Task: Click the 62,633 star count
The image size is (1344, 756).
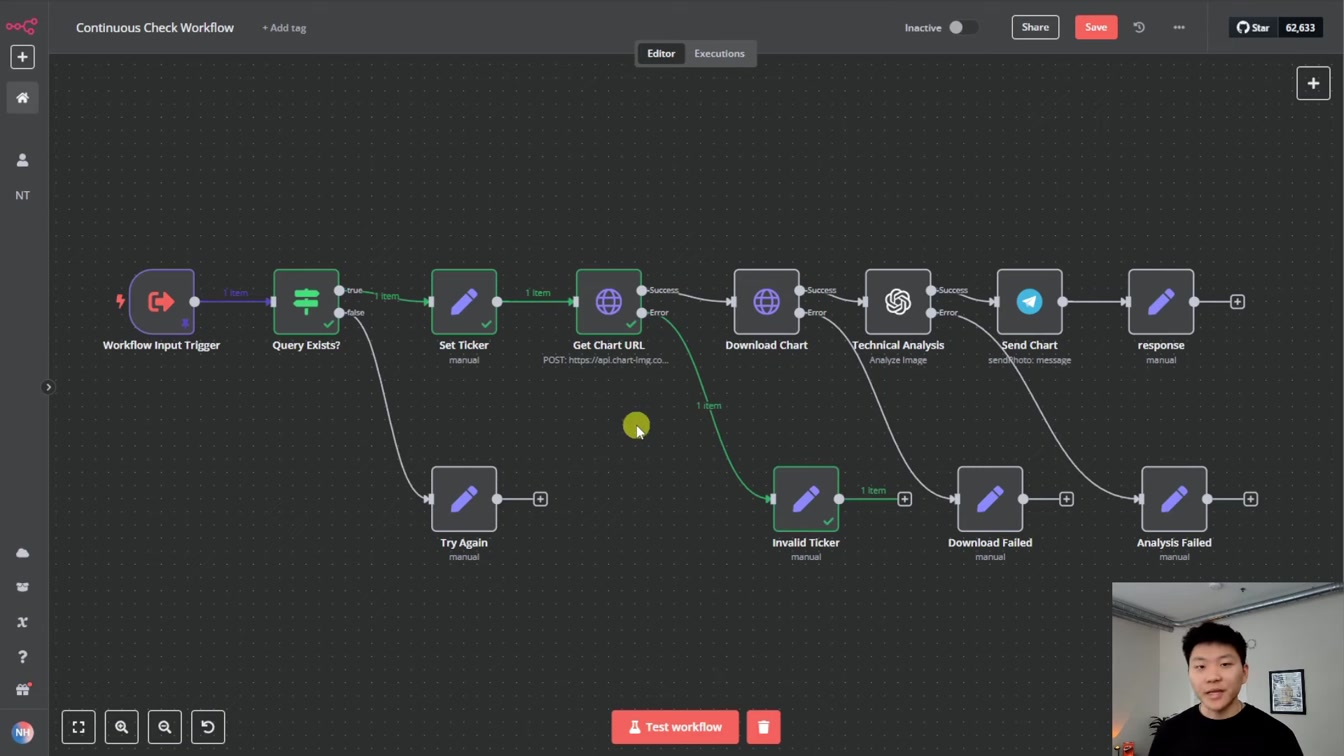Action: pyautogui.click(x=1300, y=27)
